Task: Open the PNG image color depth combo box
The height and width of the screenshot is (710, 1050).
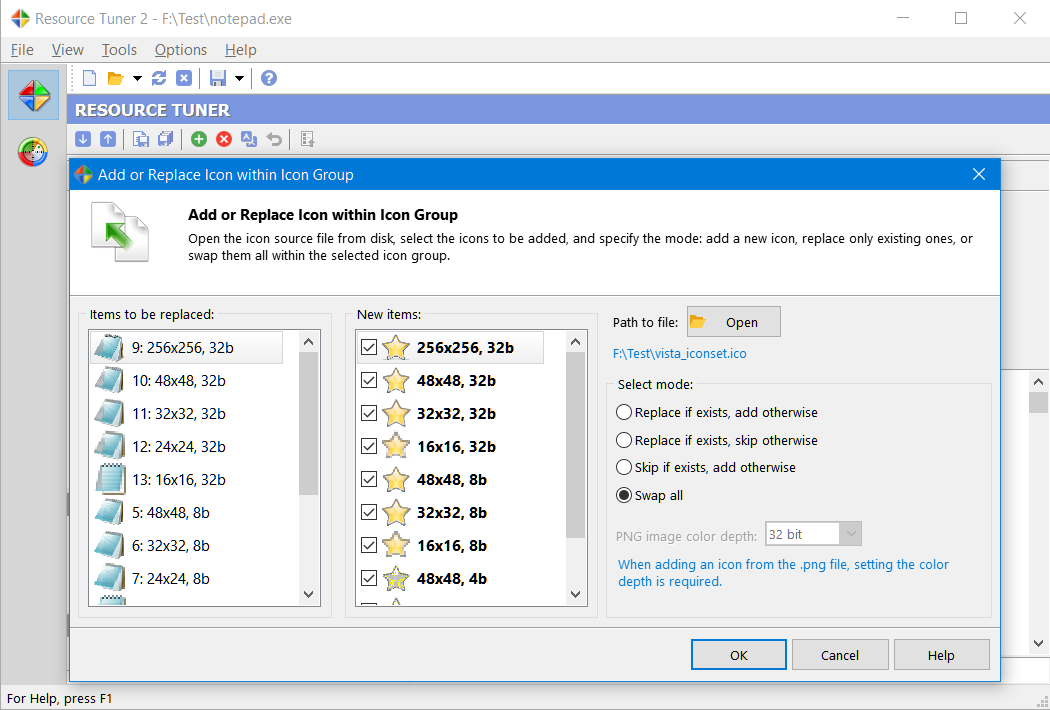Action: 813,534
